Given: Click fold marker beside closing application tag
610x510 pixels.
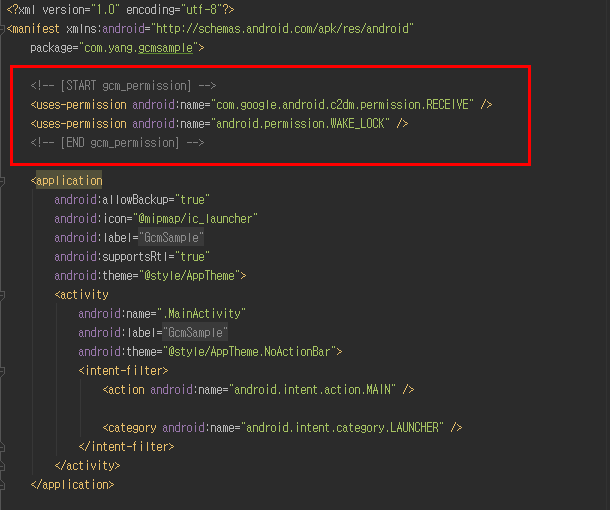Looking at the screenshot, I should click(x=2, y=485).
